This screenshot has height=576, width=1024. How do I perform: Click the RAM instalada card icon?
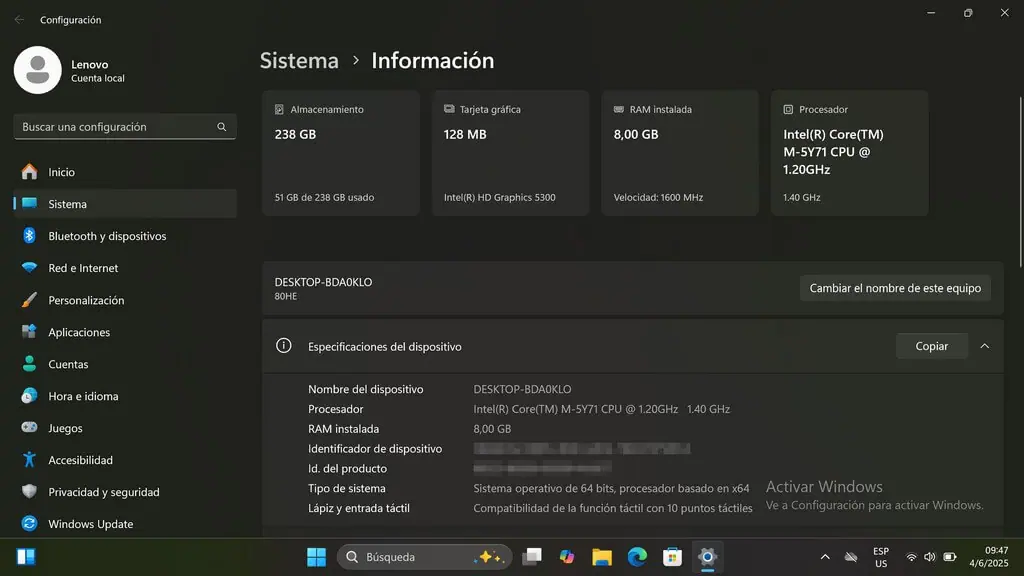tap(619, 109)
